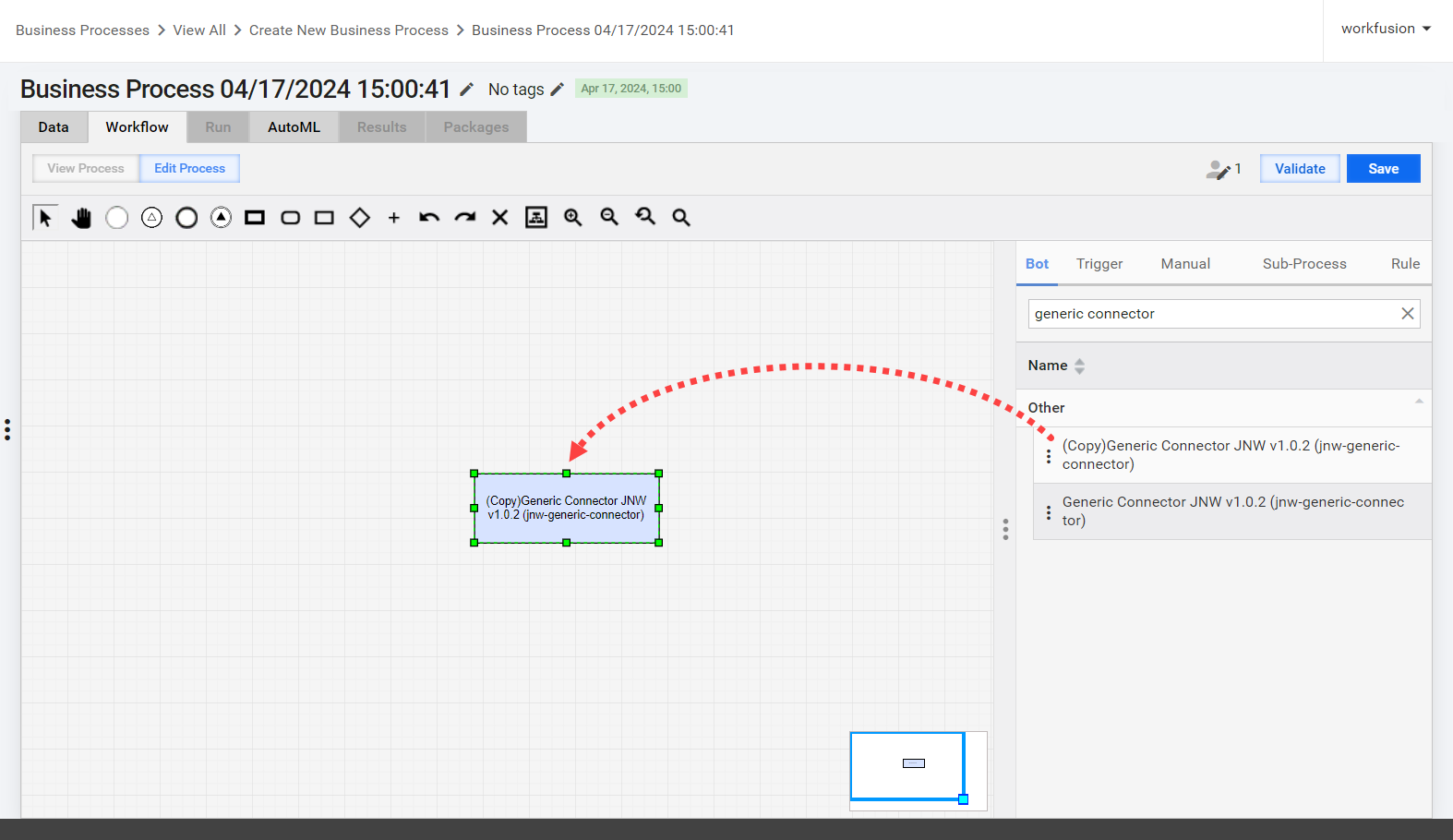Screen dimensions: 1453x840
Task: Edit tags with the pencil icon
Action: (557, 90)
